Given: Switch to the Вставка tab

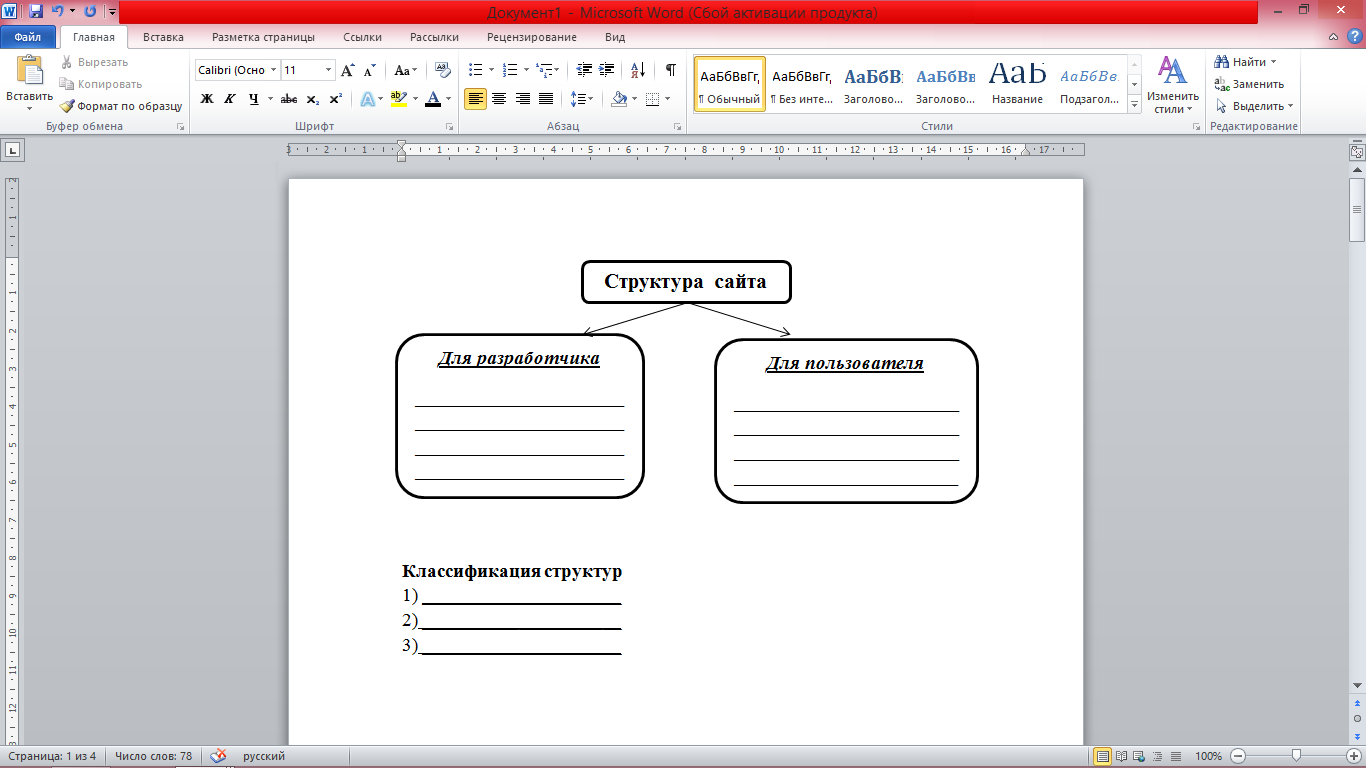Looking at the screenshot, I should pyautogui.click(x=163, y=37).
